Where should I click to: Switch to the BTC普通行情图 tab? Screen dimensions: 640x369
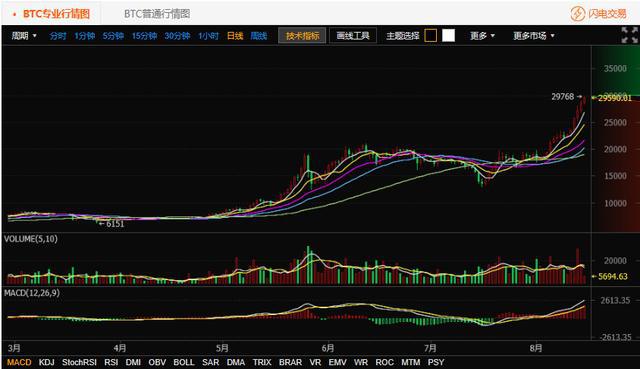tap(157, 14)
